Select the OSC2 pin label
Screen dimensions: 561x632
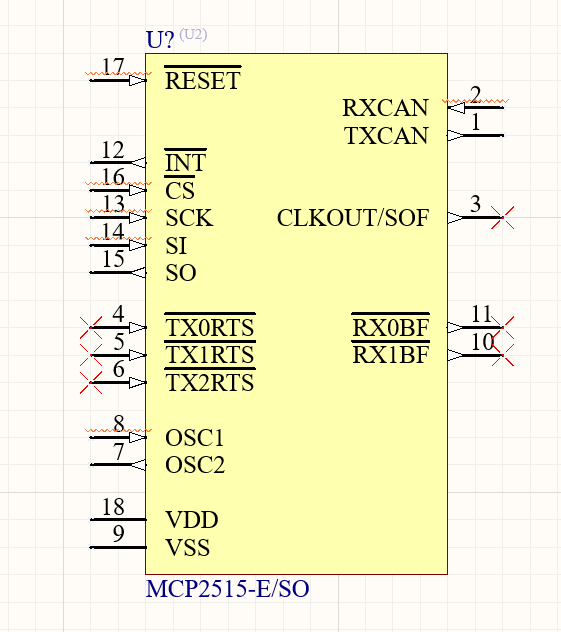(195, 465)
